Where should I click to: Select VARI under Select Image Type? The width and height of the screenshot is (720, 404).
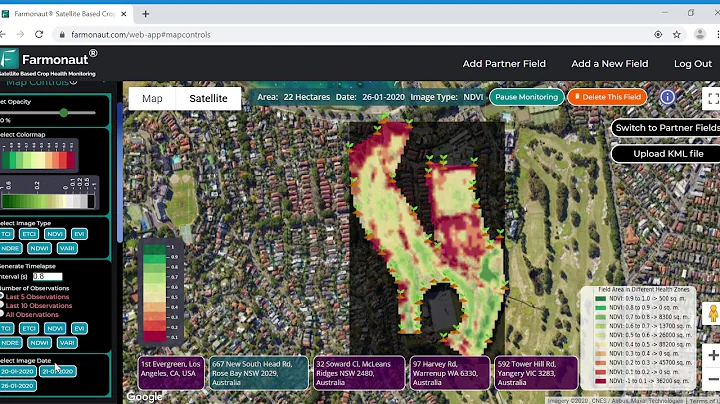pyautogui.click(x=67, y=248)
